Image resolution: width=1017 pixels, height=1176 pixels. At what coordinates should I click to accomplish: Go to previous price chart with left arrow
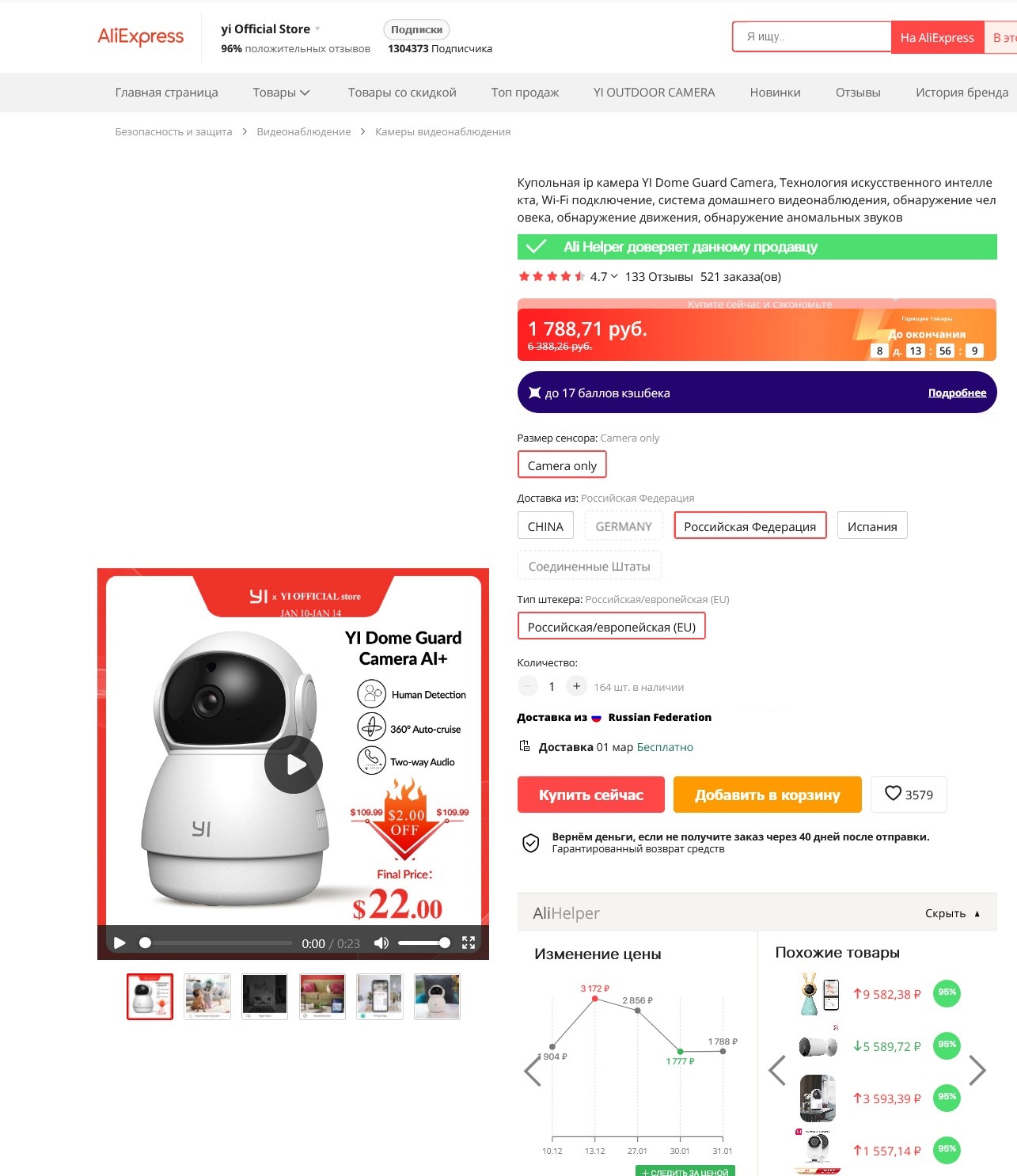pos(533,1071)
